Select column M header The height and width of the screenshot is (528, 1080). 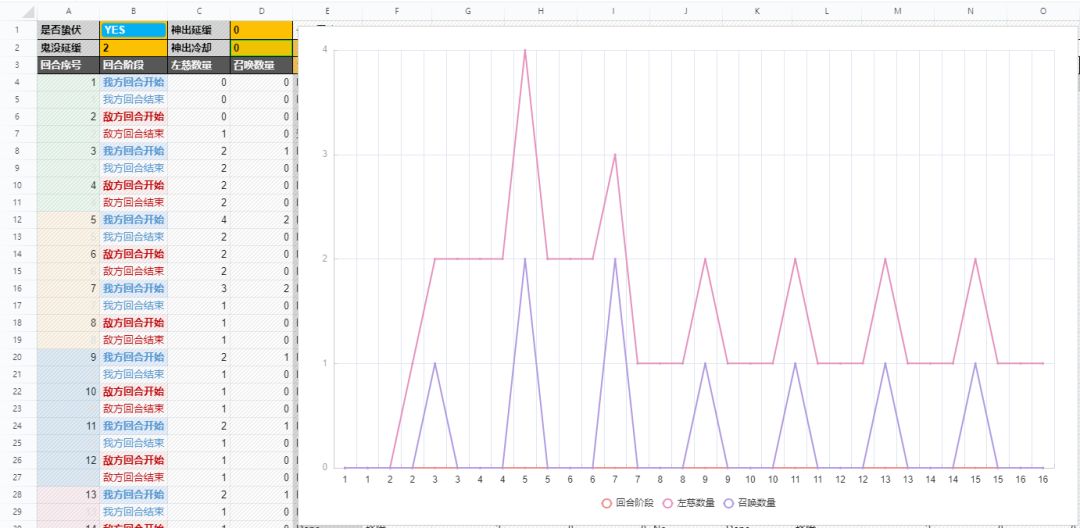pyautogui.click(x=897, y=11)
